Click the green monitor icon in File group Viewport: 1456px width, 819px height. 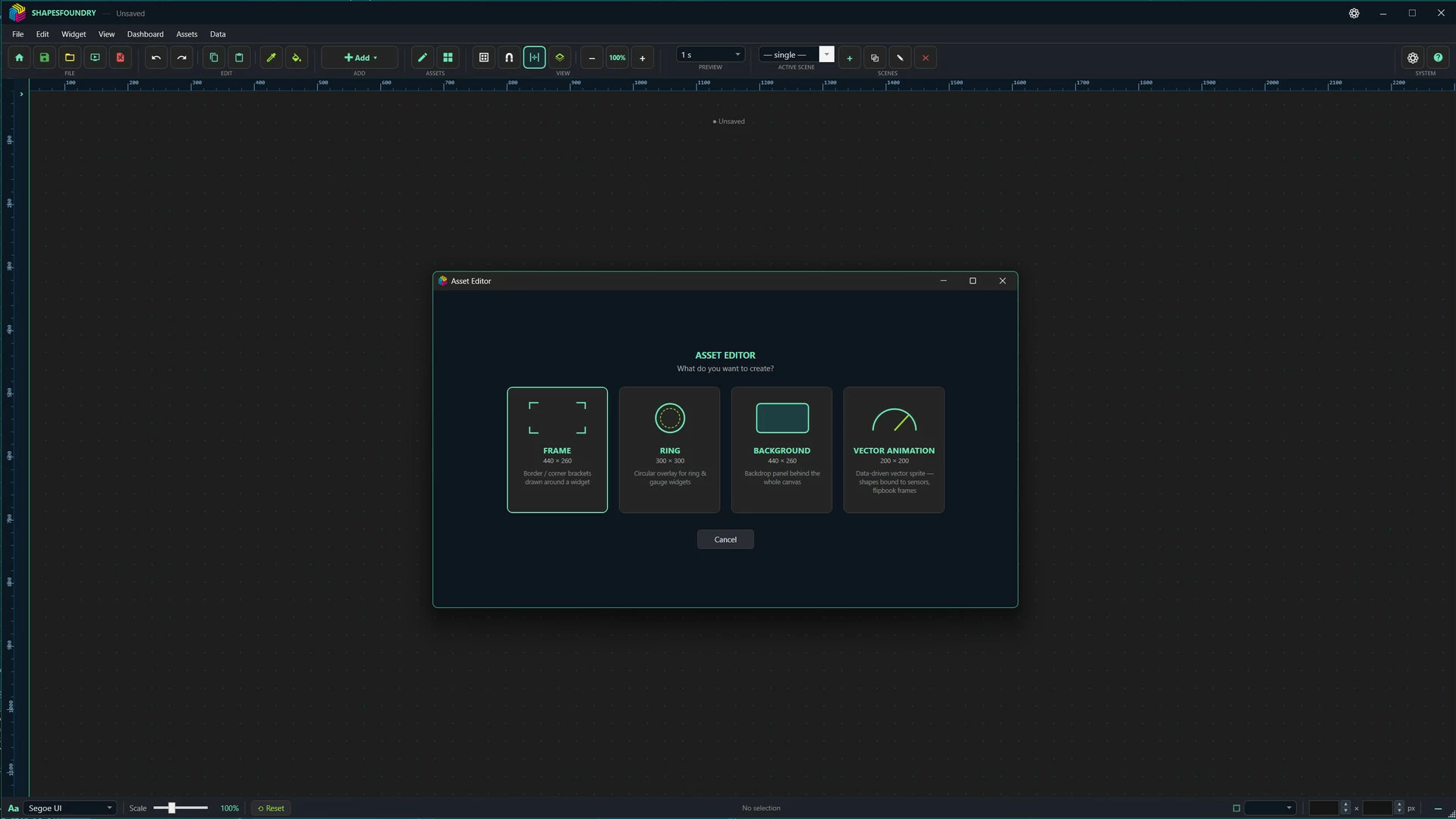pos(95,58)
